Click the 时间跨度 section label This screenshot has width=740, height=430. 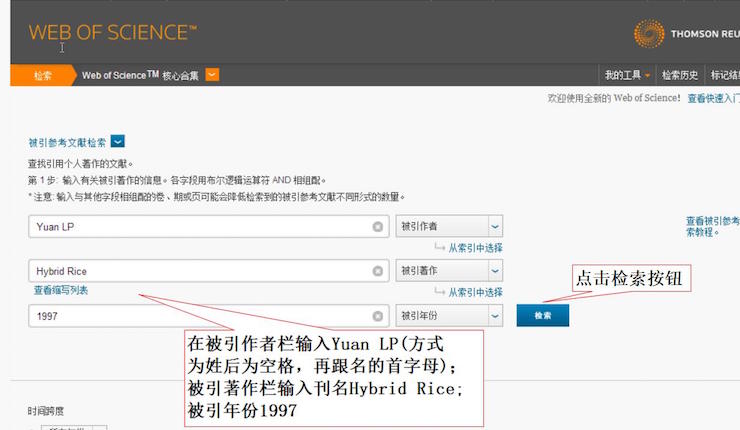coord(46,411)
